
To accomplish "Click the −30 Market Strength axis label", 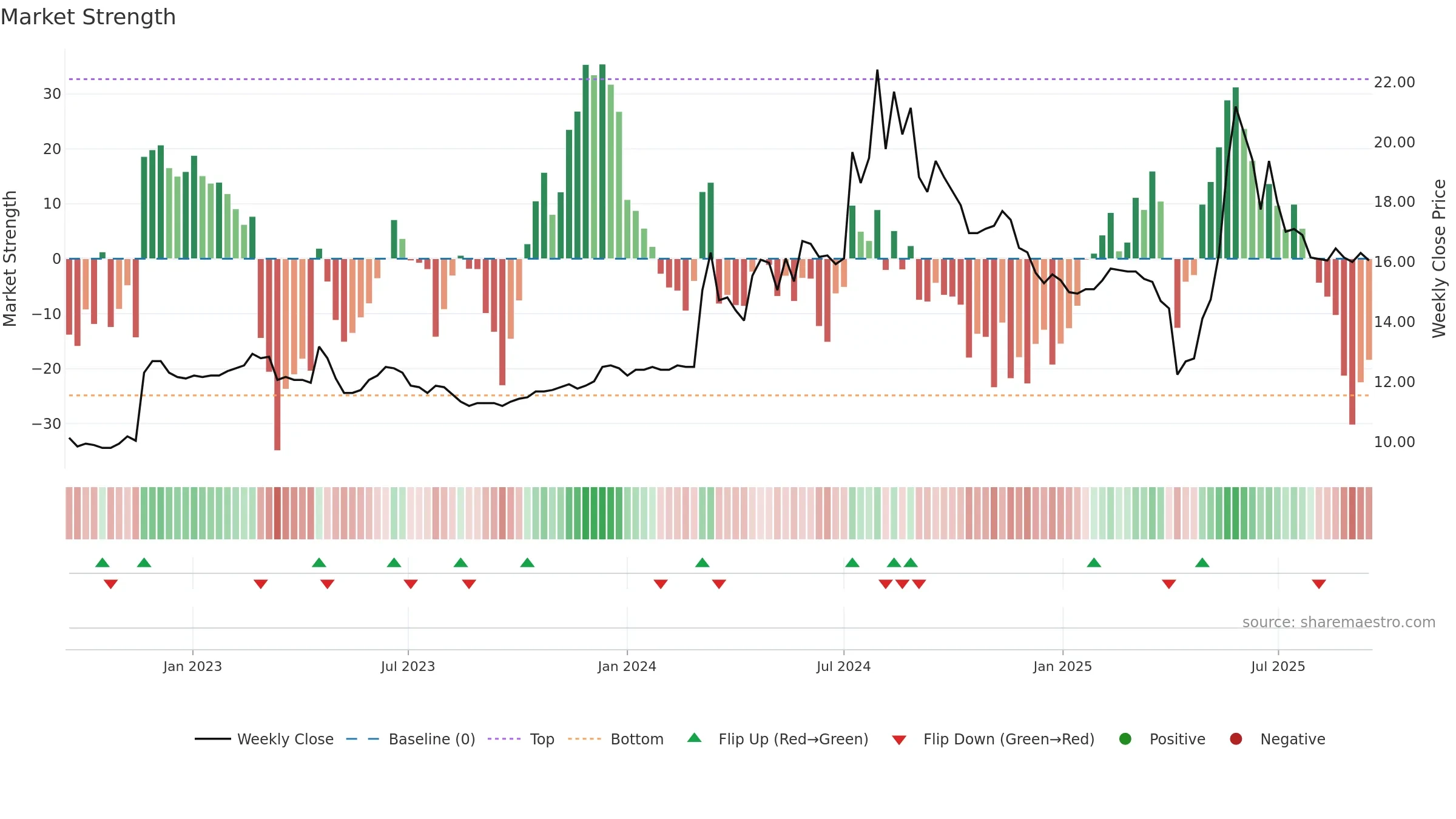I will click(46, 424).
